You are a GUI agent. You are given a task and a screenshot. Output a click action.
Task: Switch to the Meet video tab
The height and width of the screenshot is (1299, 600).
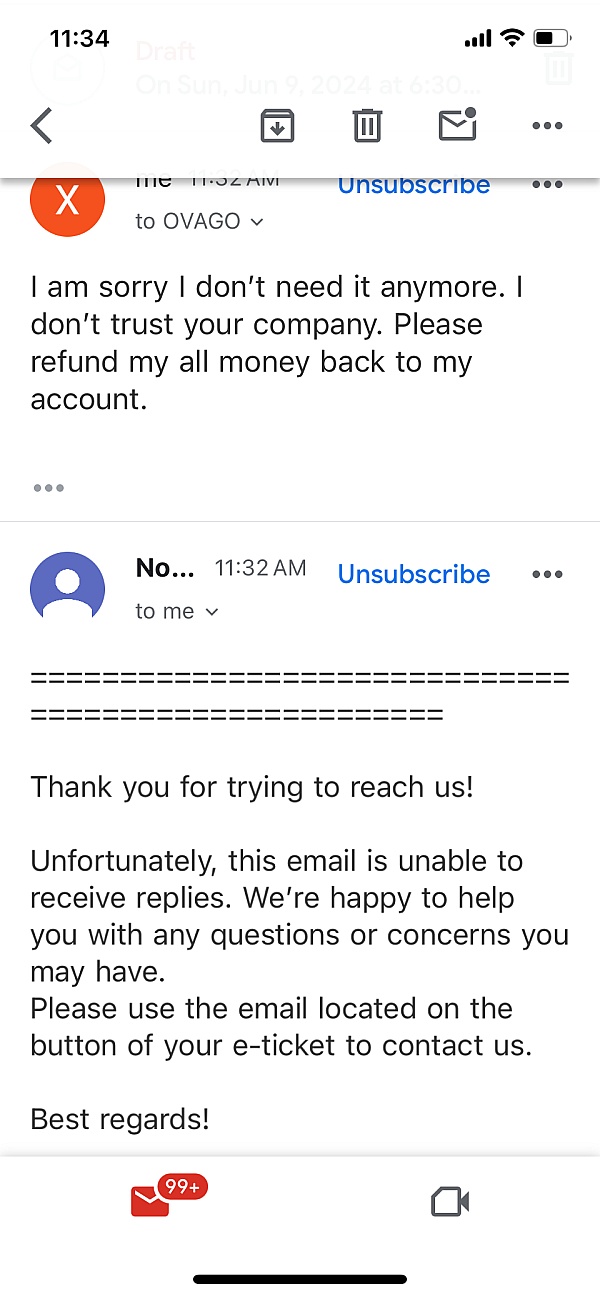[x=450, y=1201]
